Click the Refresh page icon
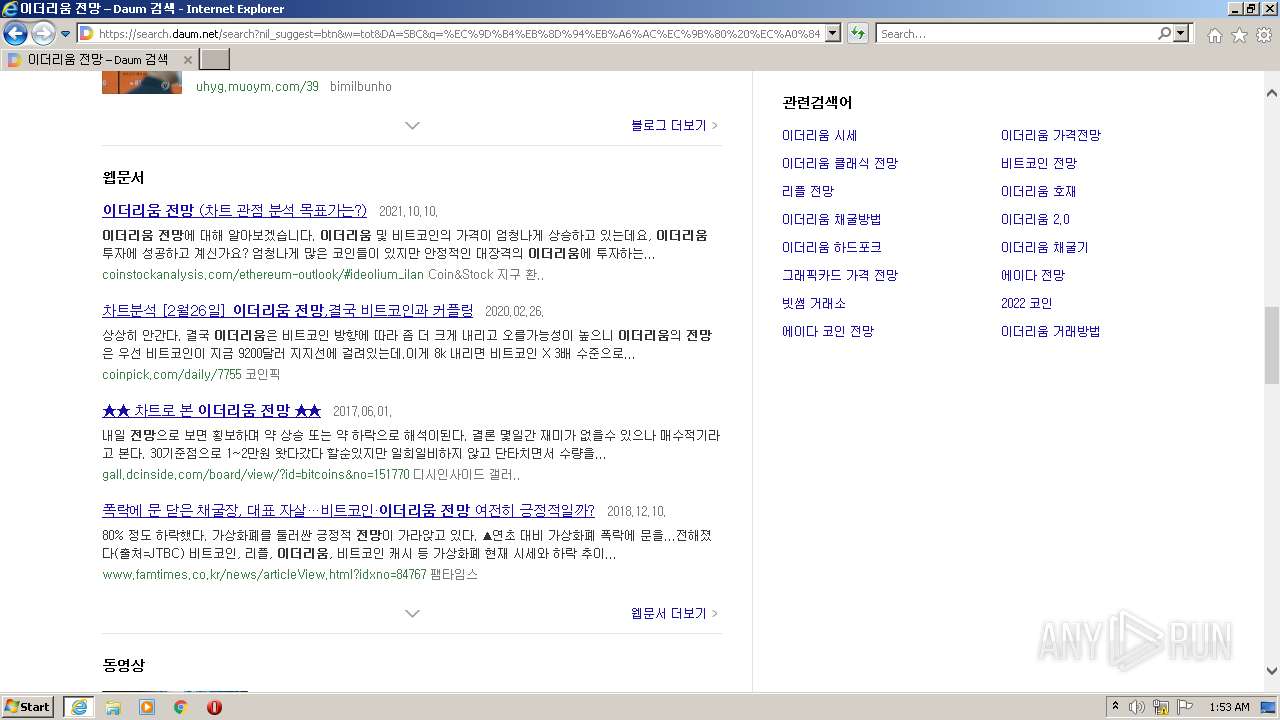The width and height of the screenshot is (1280, 720). coord(857,33)
